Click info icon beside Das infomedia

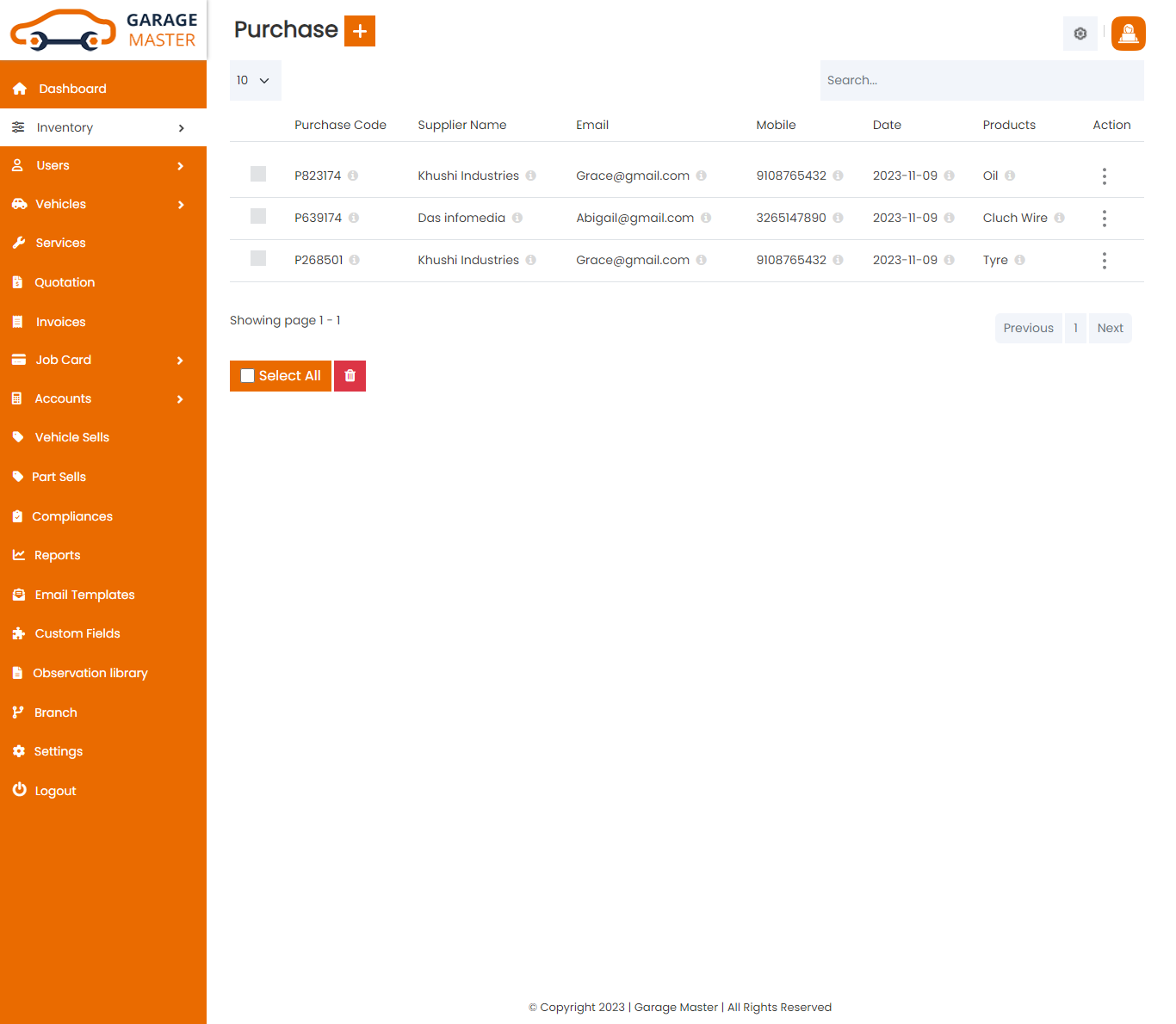click(517, 218)
